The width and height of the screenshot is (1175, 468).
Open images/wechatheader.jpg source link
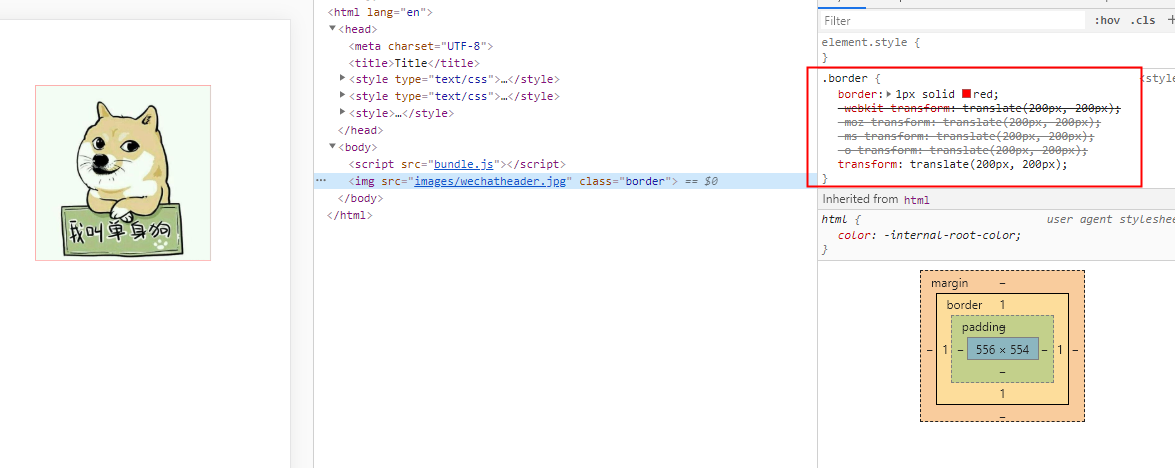(490, 181)
